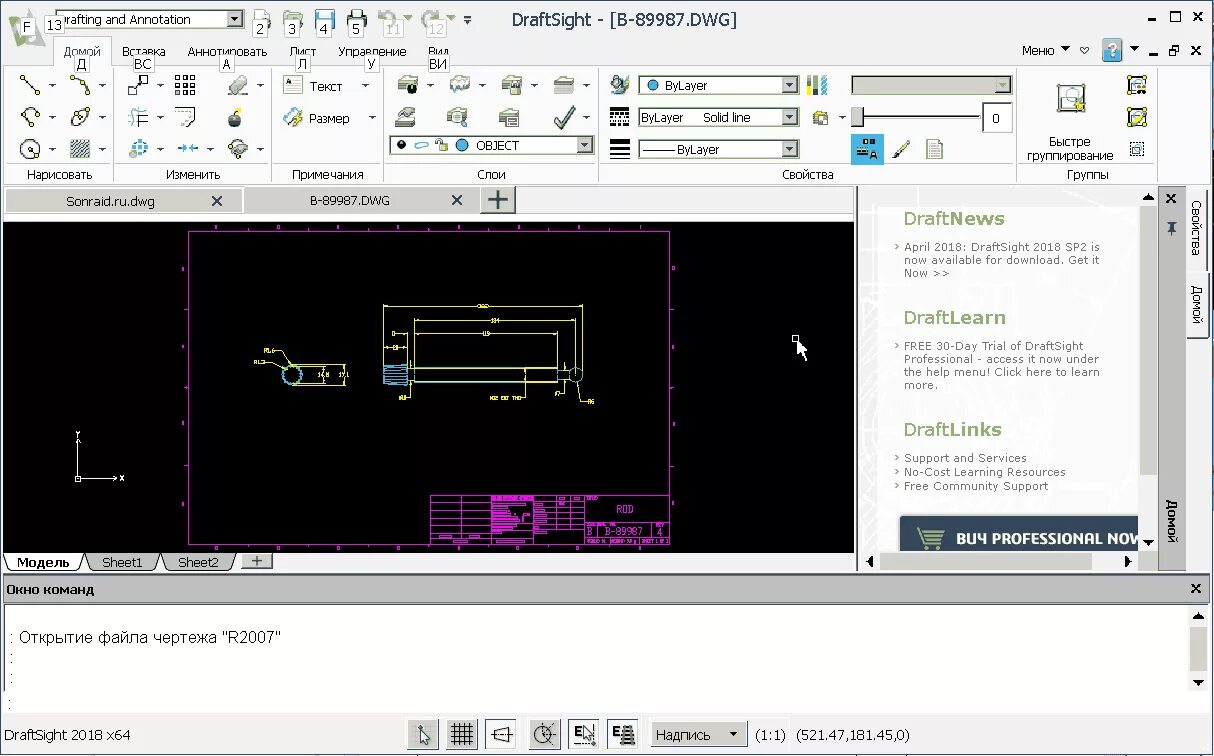Screen dimensions: 1214x756
Task: Click the new drawing tab plus button
Action: [497, 200]
